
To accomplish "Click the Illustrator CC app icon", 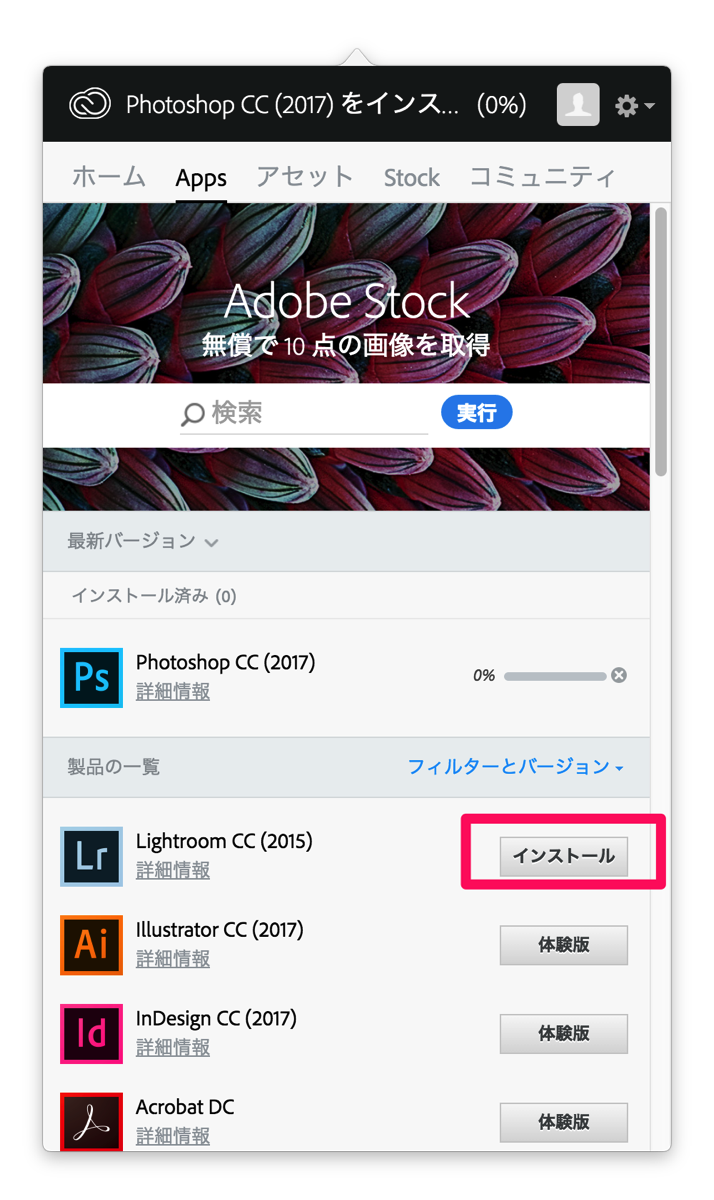I will (91, 945).
